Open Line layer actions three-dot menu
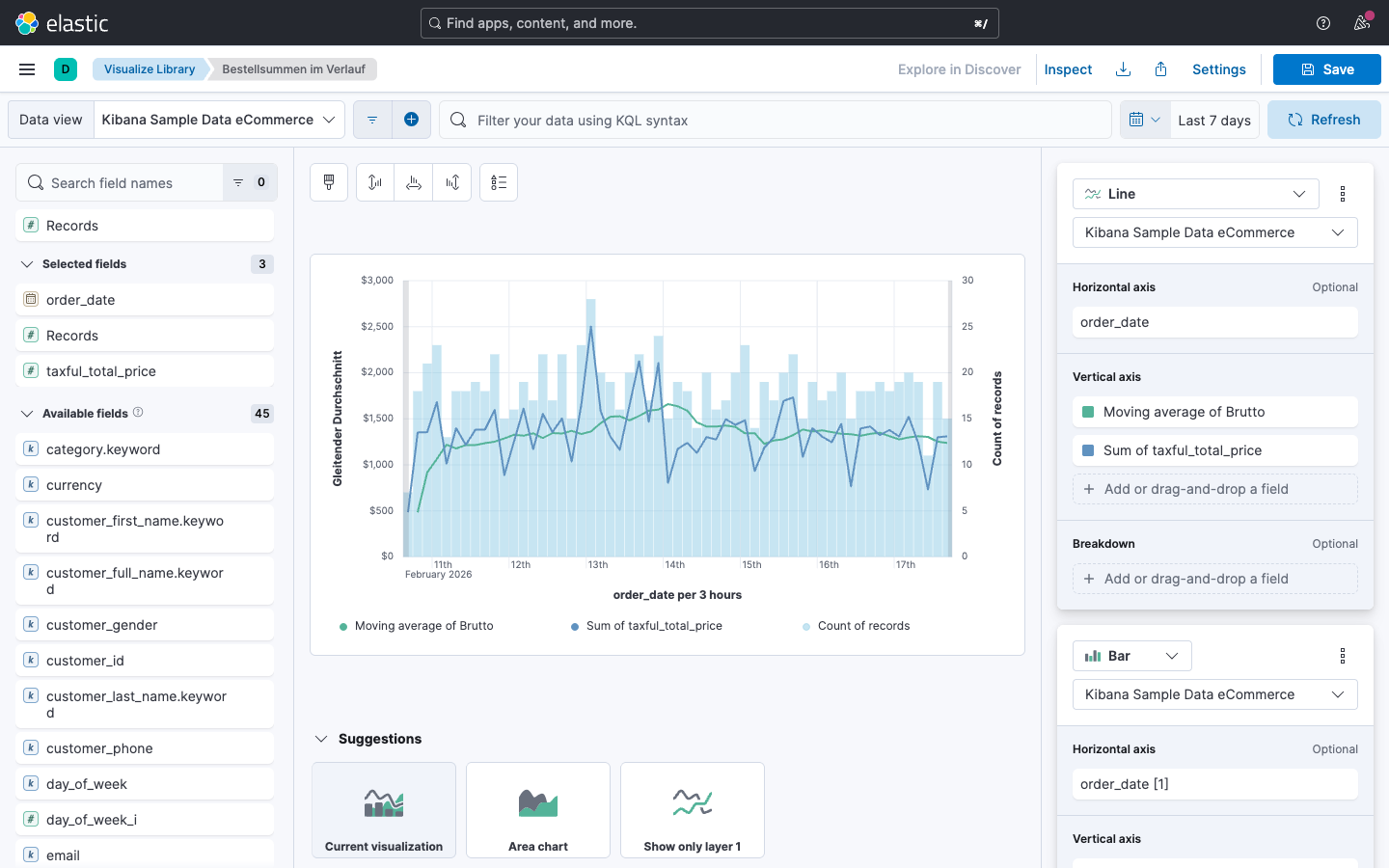The image size is (1389, 868). 1343,194
